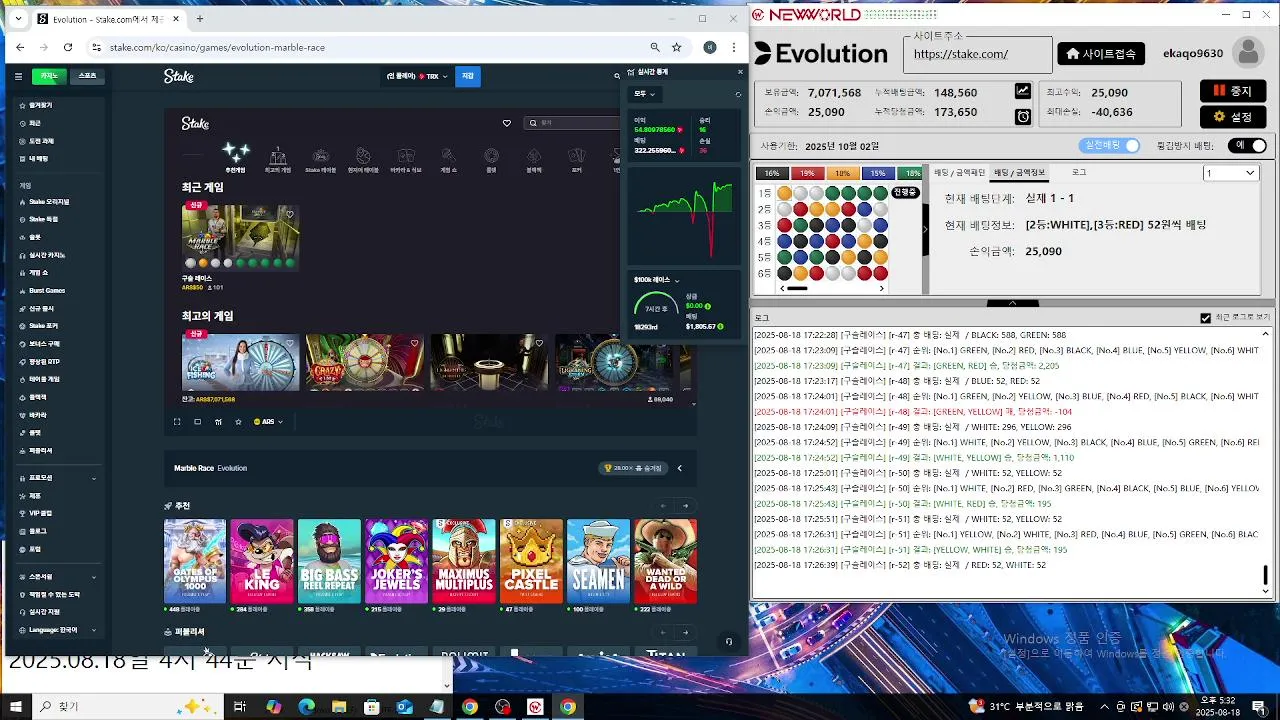Bookmark this page with the star icon
Viewport: 1280px width, 720px height.
tap(677, 47)
